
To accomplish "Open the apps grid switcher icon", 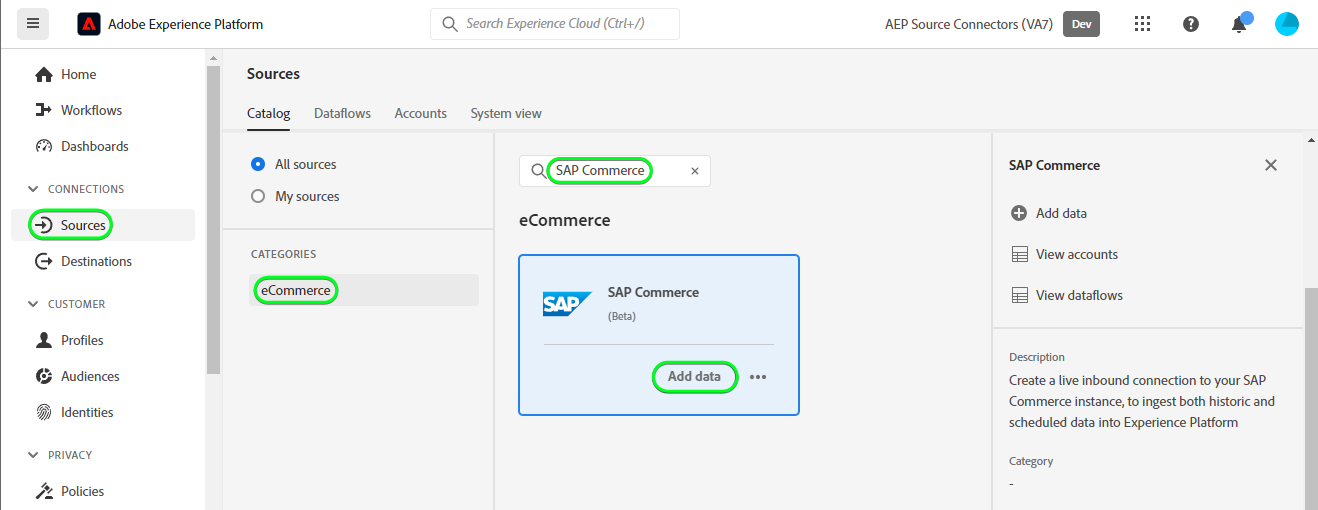I will [x=1142, y=24].
